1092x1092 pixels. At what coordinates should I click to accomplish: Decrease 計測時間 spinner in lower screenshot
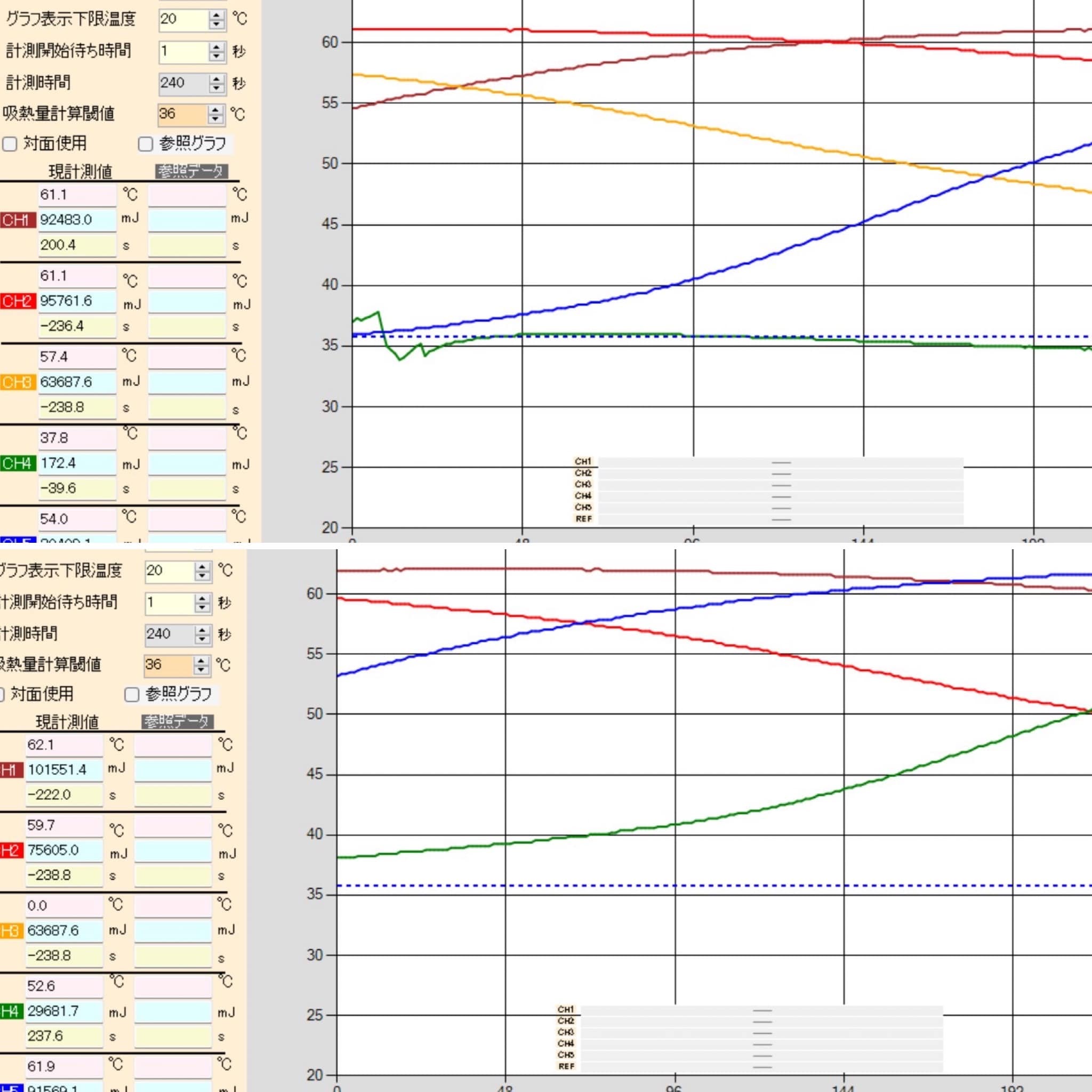point(202,639)
